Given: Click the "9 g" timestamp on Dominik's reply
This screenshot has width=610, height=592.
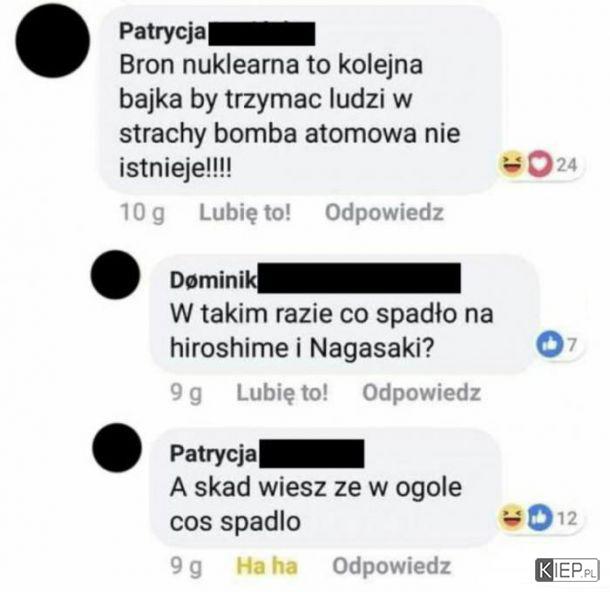Looking at the screenshot, I should pos(186,393).
